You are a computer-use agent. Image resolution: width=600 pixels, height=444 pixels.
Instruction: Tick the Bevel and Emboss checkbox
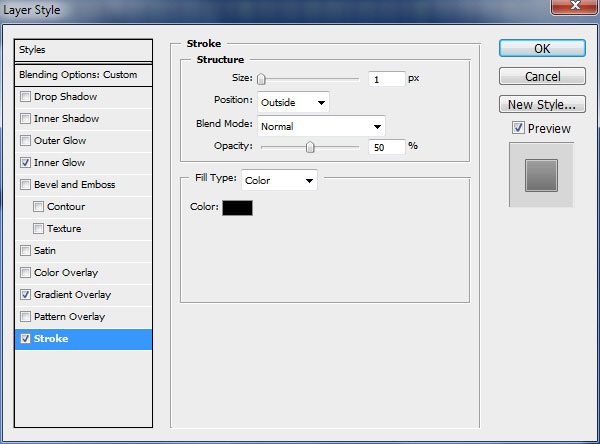[x=25, y=184]
